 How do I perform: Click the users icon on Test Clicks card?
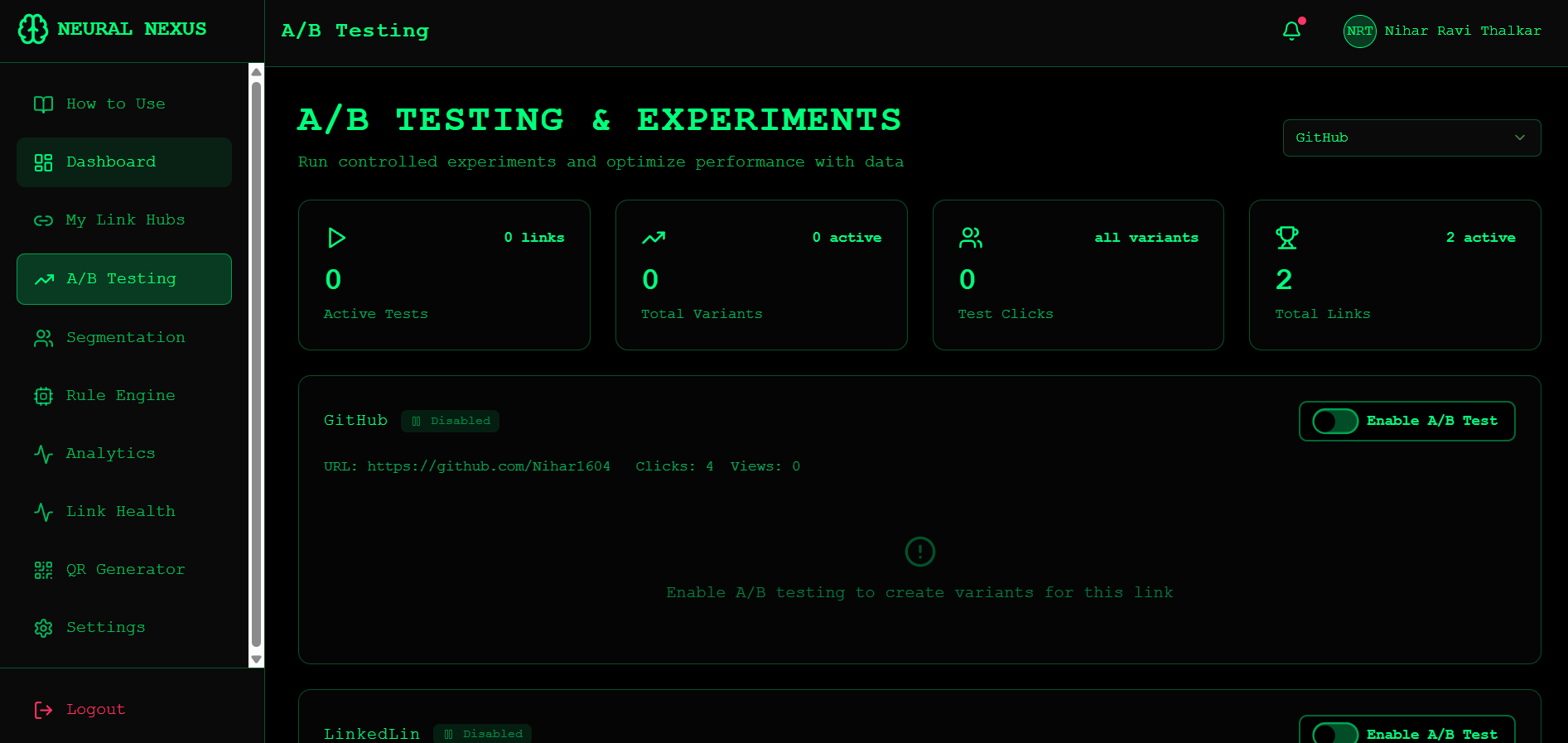click(970, 238)
